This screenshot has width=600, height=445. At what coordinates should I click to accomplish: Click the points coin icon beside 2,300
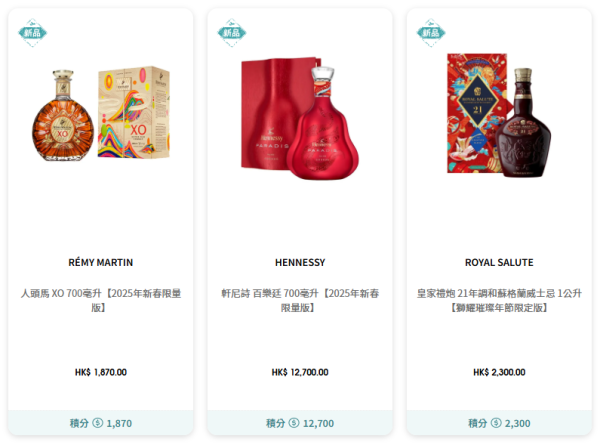(x=496, y=423)
